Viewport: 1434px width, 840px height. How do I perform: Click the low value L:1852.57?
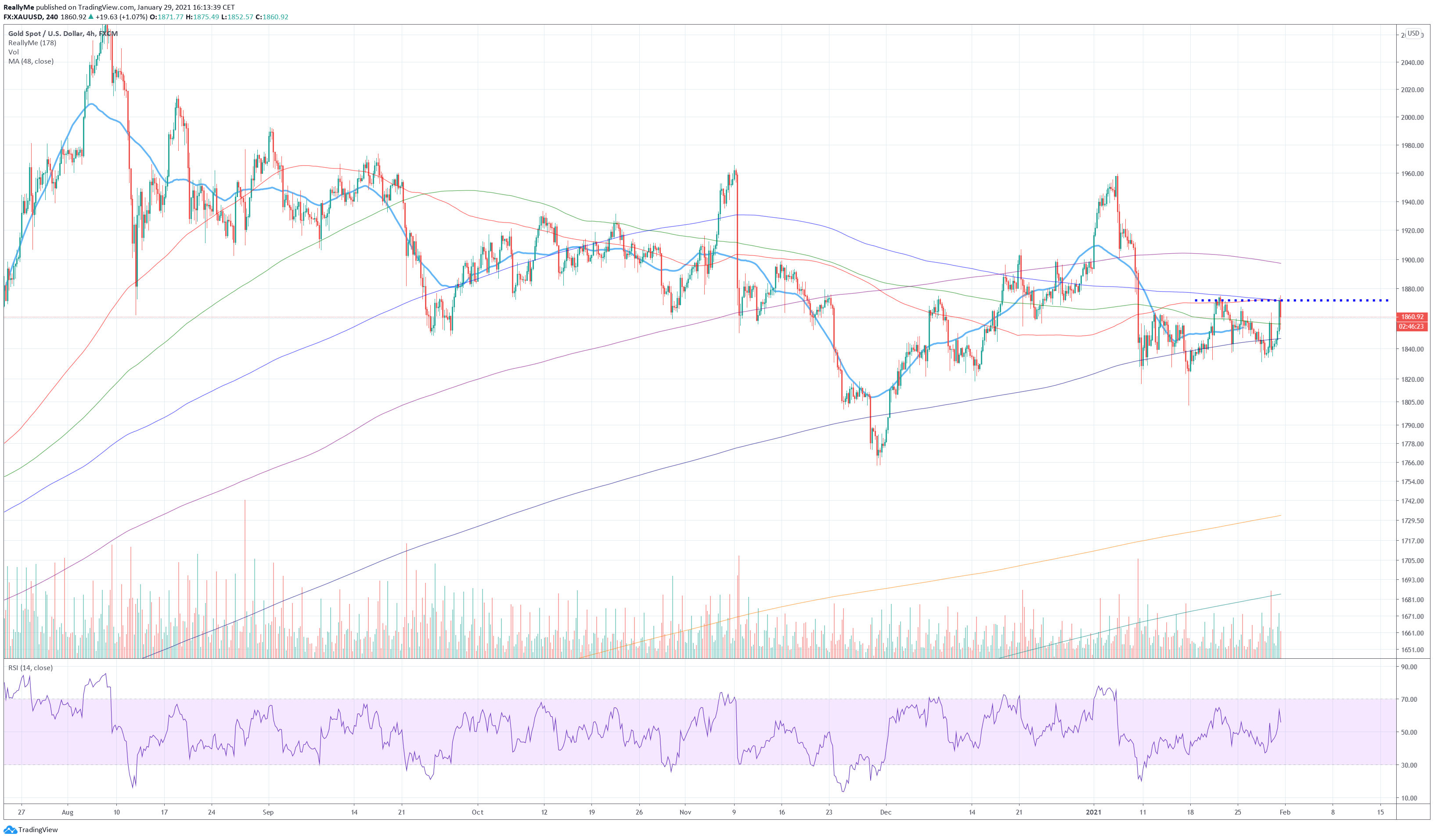[x=237, y=17]
